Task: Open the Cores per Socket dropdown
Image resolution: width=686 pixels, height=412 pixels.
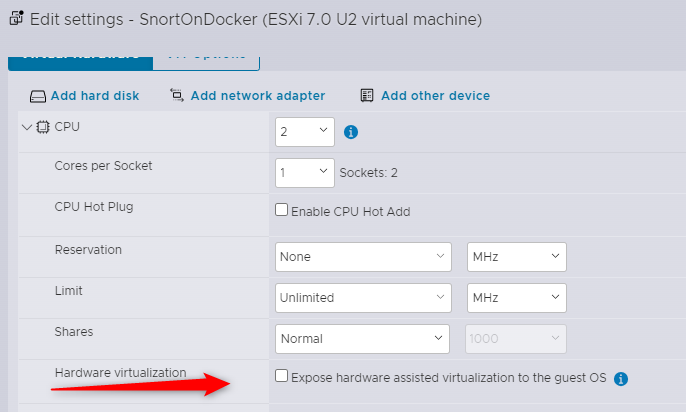Action: [304, 173]
